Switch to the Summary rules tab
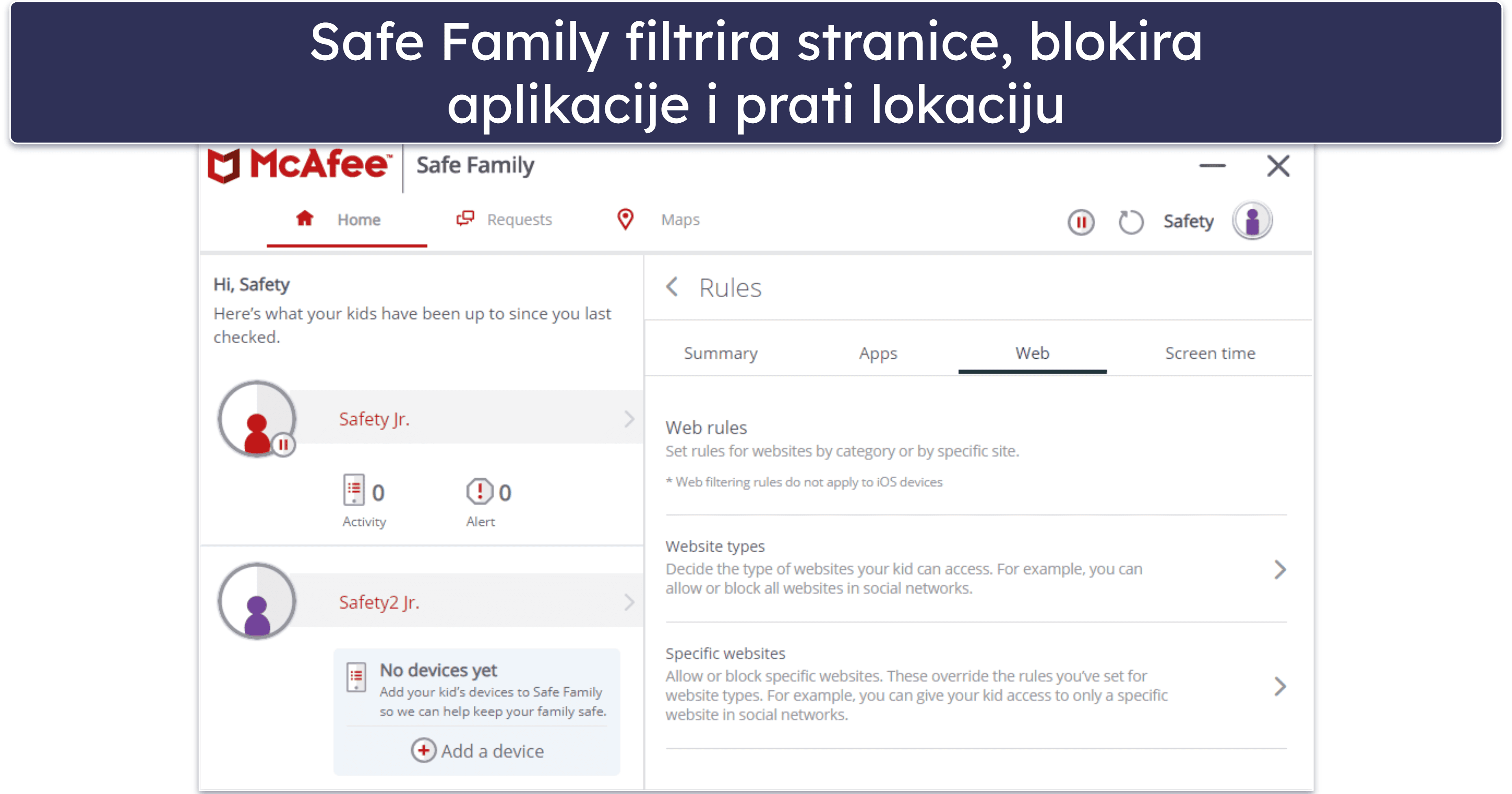The image size is (1512, 794). click(x=721, y=353)
